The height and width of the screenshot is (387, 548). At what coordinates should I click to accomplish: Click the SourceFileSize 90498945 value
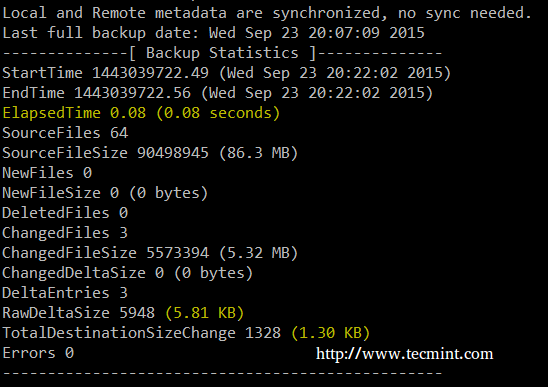pos(173,153)
